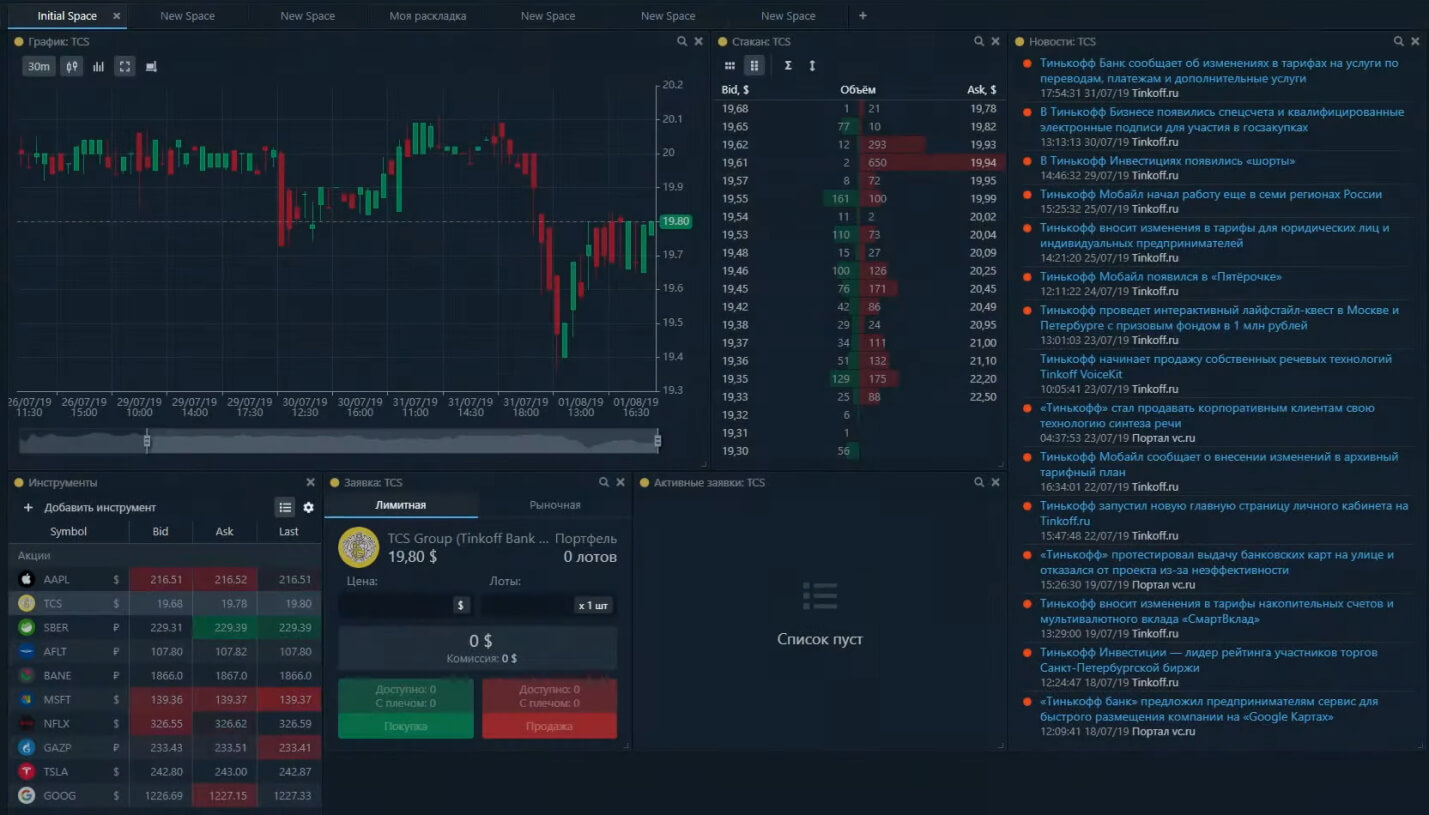
Task: Search instrument in the Стакан TCS panel
Action: [979, 41]
